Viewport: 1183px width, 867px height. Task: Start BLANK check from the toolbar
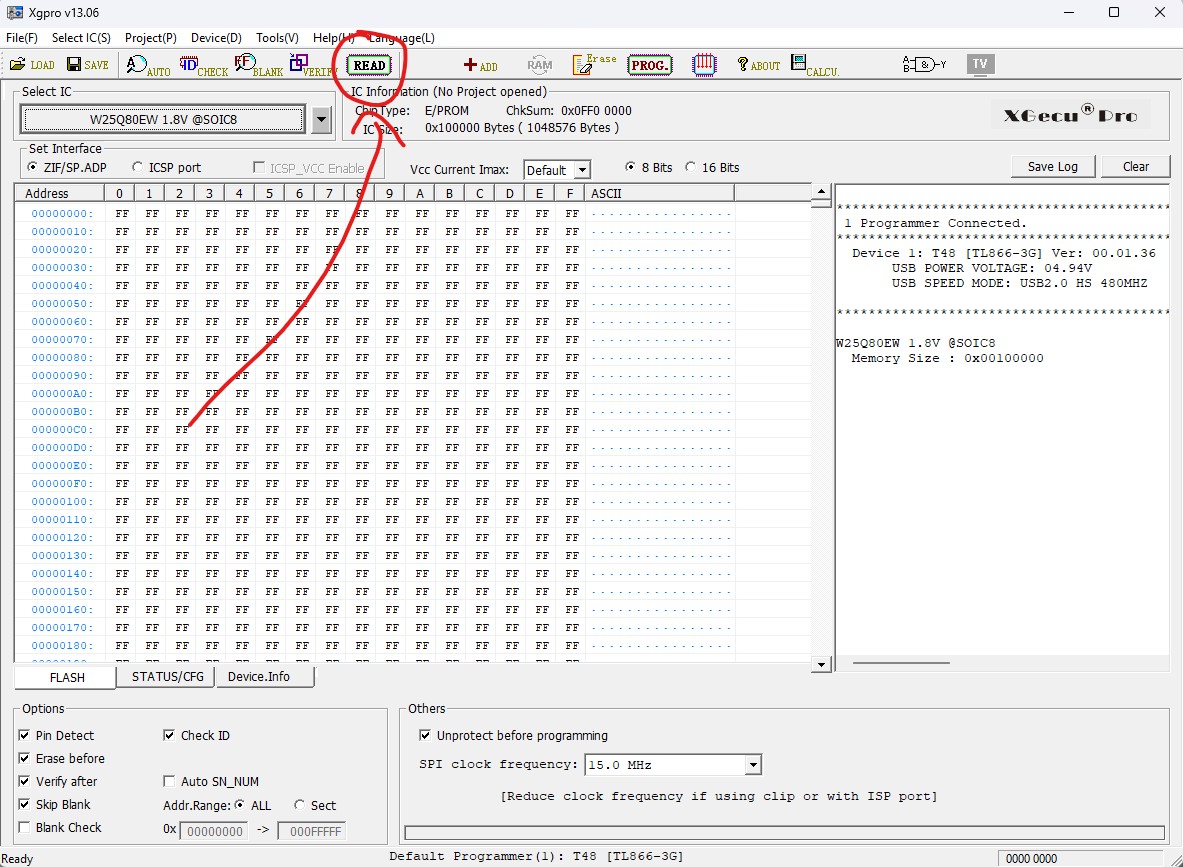click(x=258, y=66)
